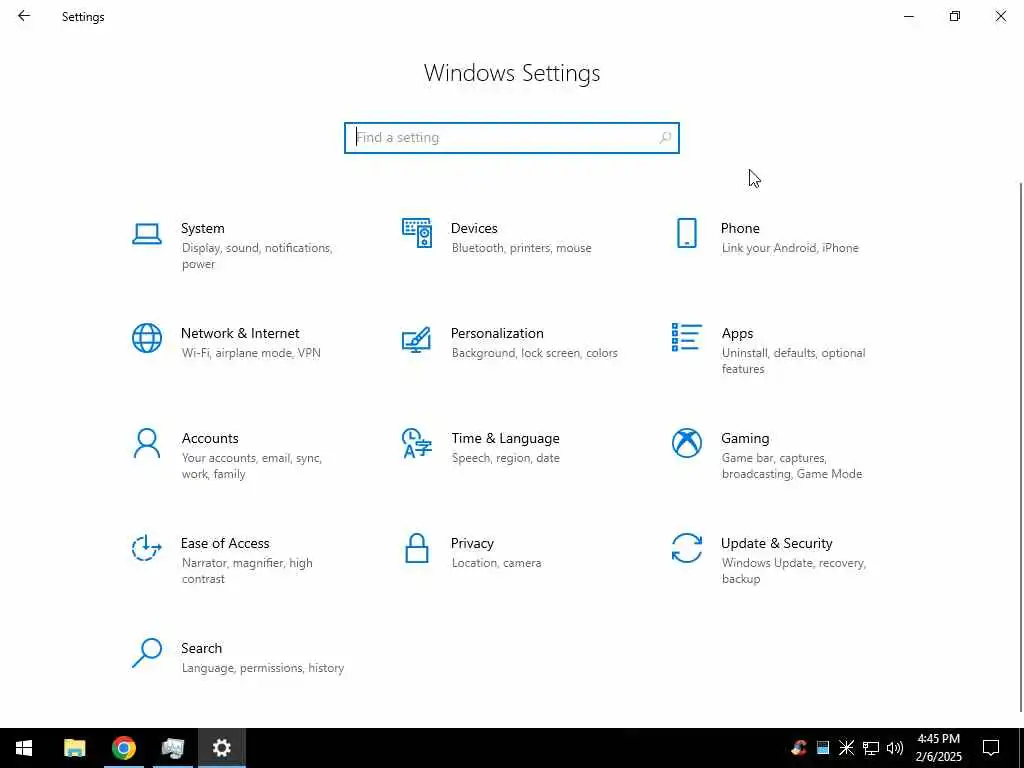
Task: Open the Accounts settings title
Action: (x=210, y=438)
